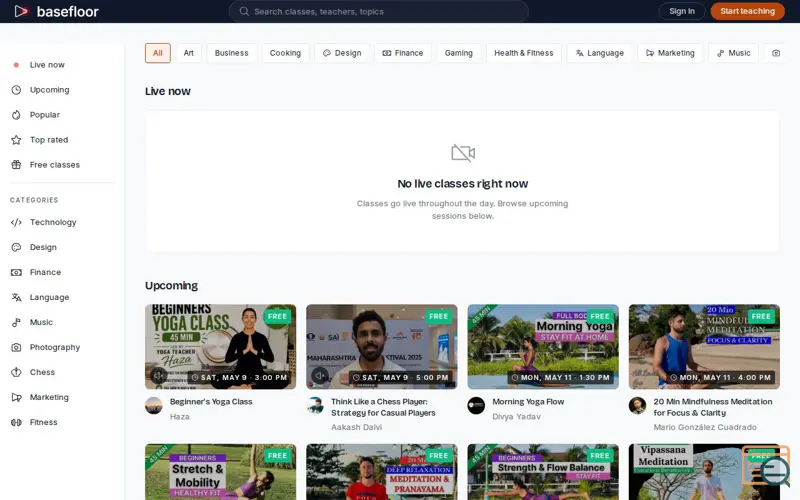Open the Popular sidebar link
This screenshot has width=800, height=500.
click(x=63, y=115)
